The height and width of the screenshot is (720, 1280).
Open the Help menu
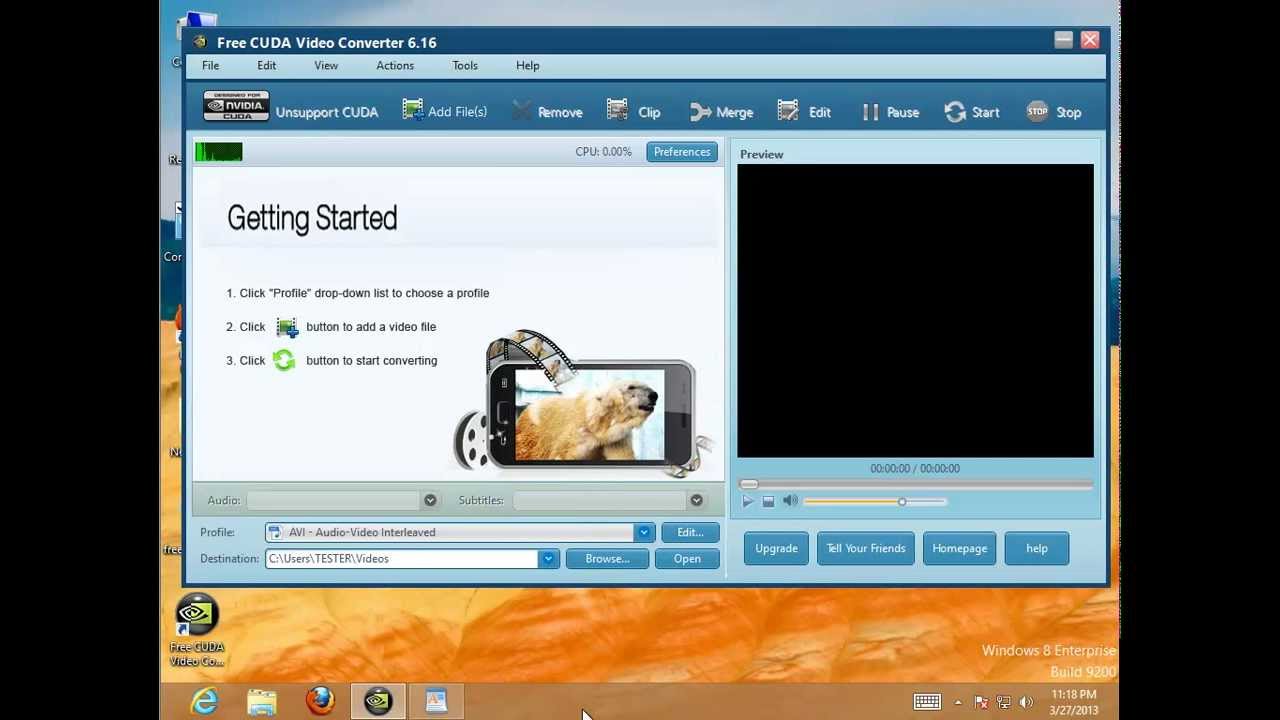[x=528, y=65]
